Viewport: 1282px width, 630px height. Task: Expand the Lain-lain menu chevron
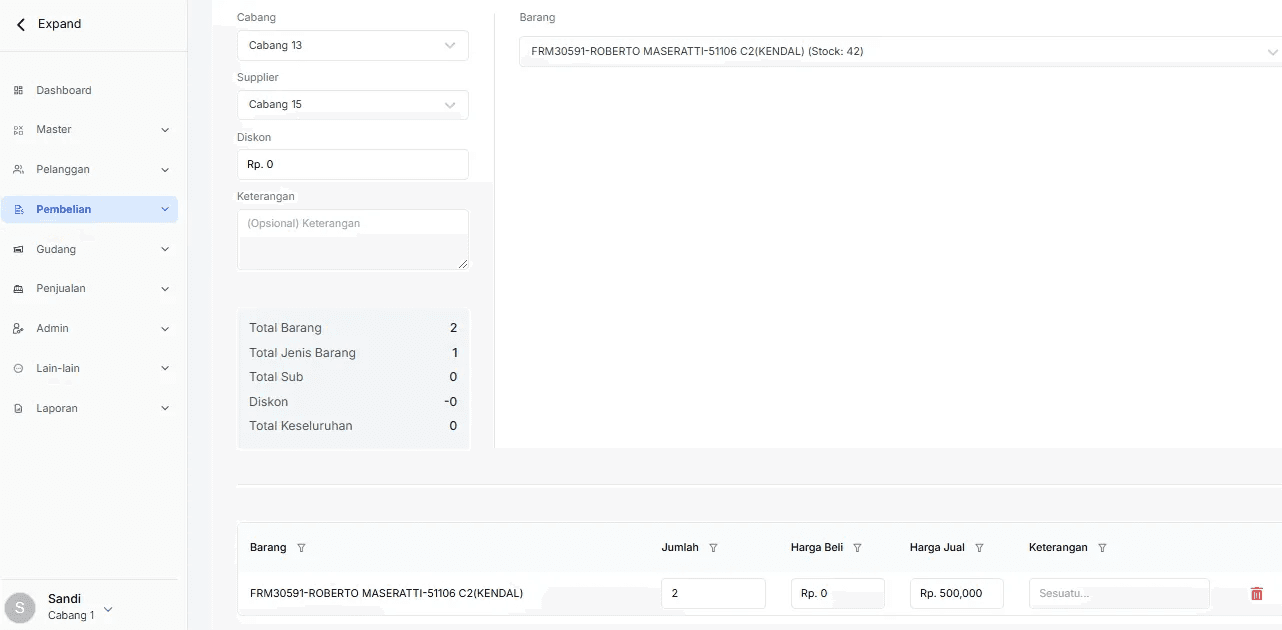coord(165,368)
